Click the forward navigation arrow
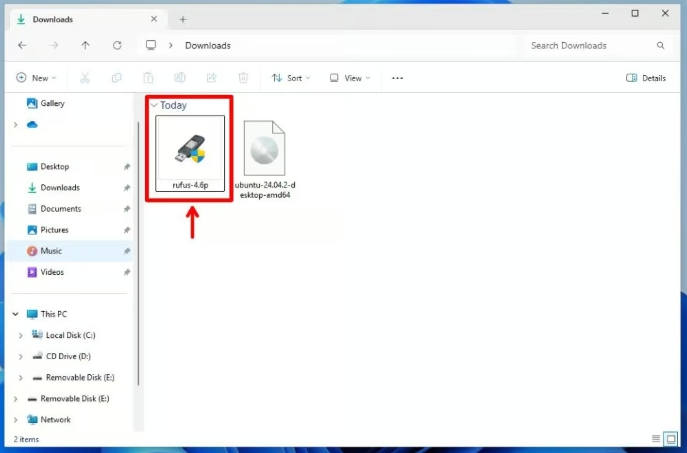Viewport: 687px width, 453px height. (x=54, y=45)
